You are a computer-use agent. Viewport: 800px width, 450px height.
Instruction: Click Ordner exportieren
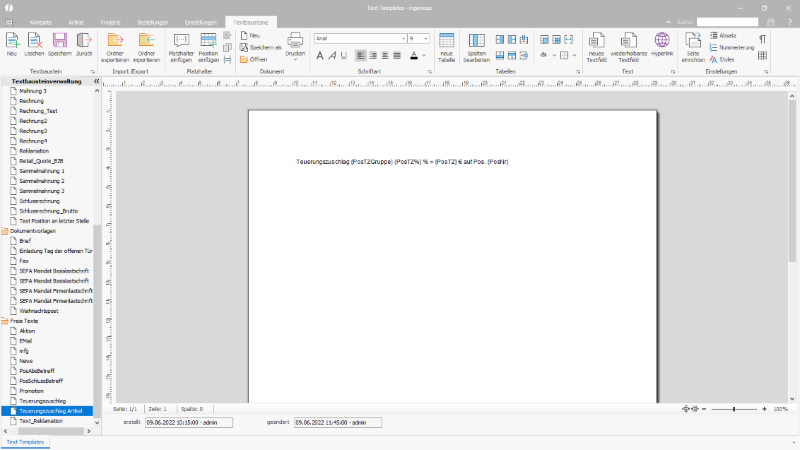115,47
